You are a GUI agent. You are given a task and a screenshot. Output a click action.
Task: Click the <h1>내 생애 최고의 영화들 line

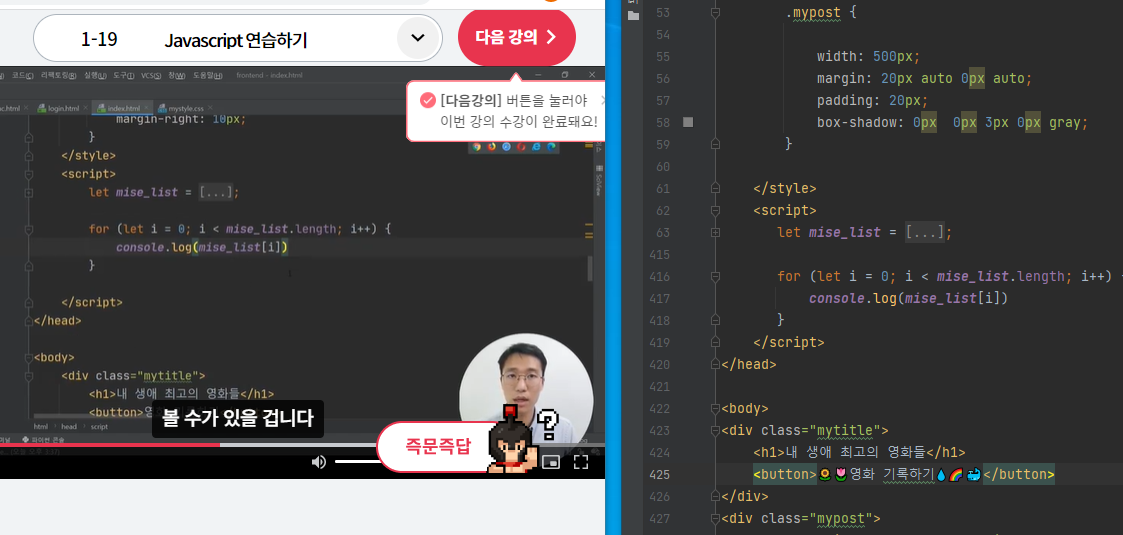(859, 453)
